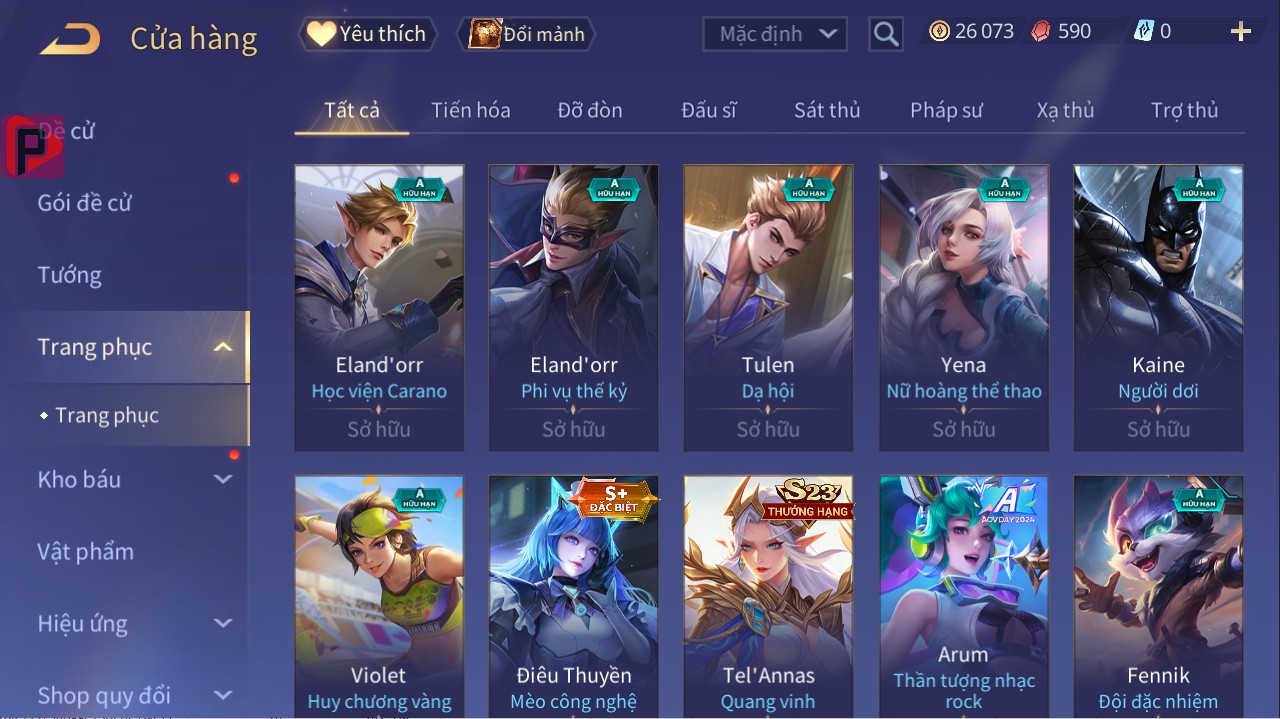Image resolution: width=1280 pixels, height=719 pixels.
Task: Expand the Hiệu ứng sidebar section
Action: pyautogui.click(x=223, y=623)
